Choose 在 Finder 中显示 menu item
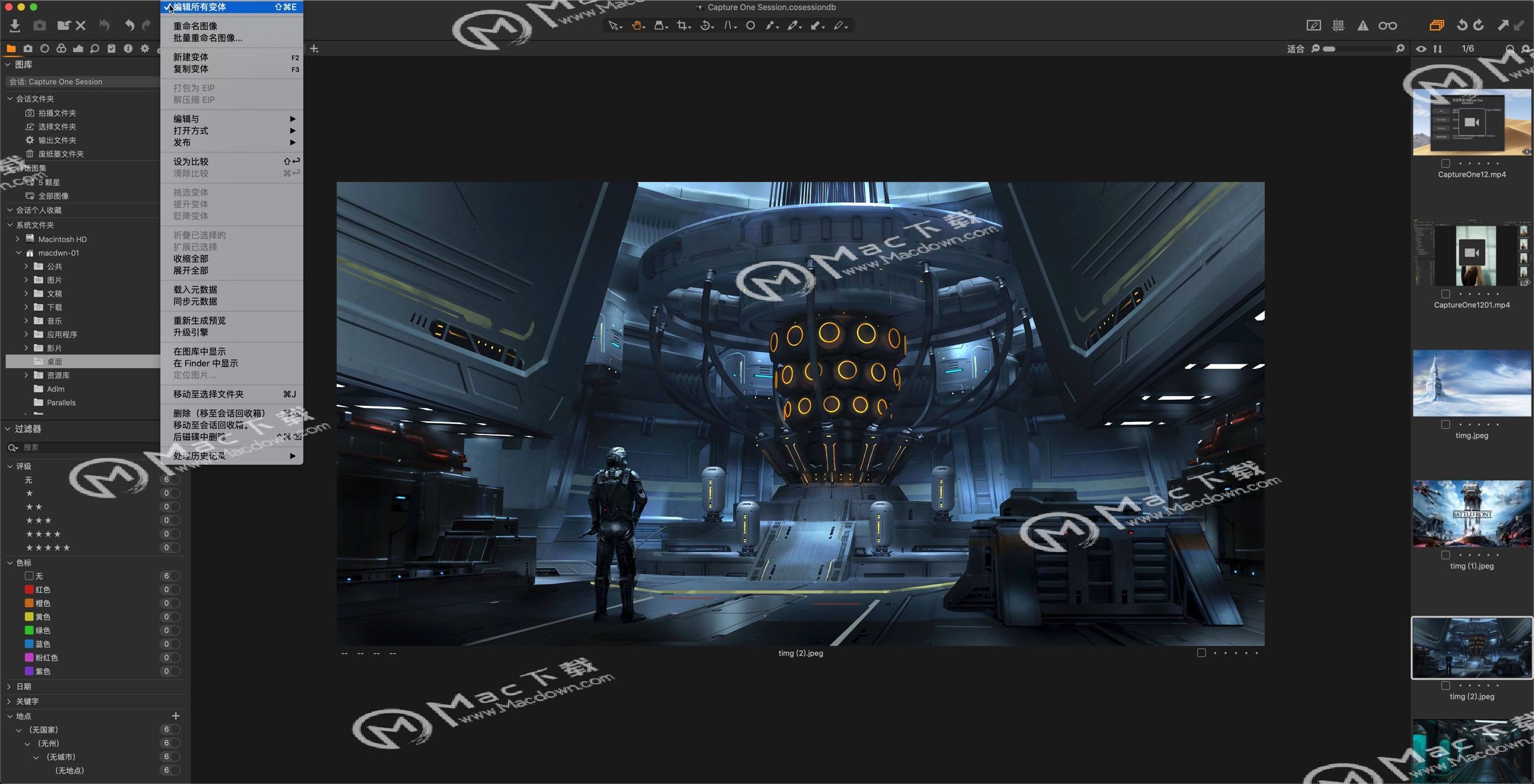This screenshot has width=1534, height=784. tap(231, 363)
